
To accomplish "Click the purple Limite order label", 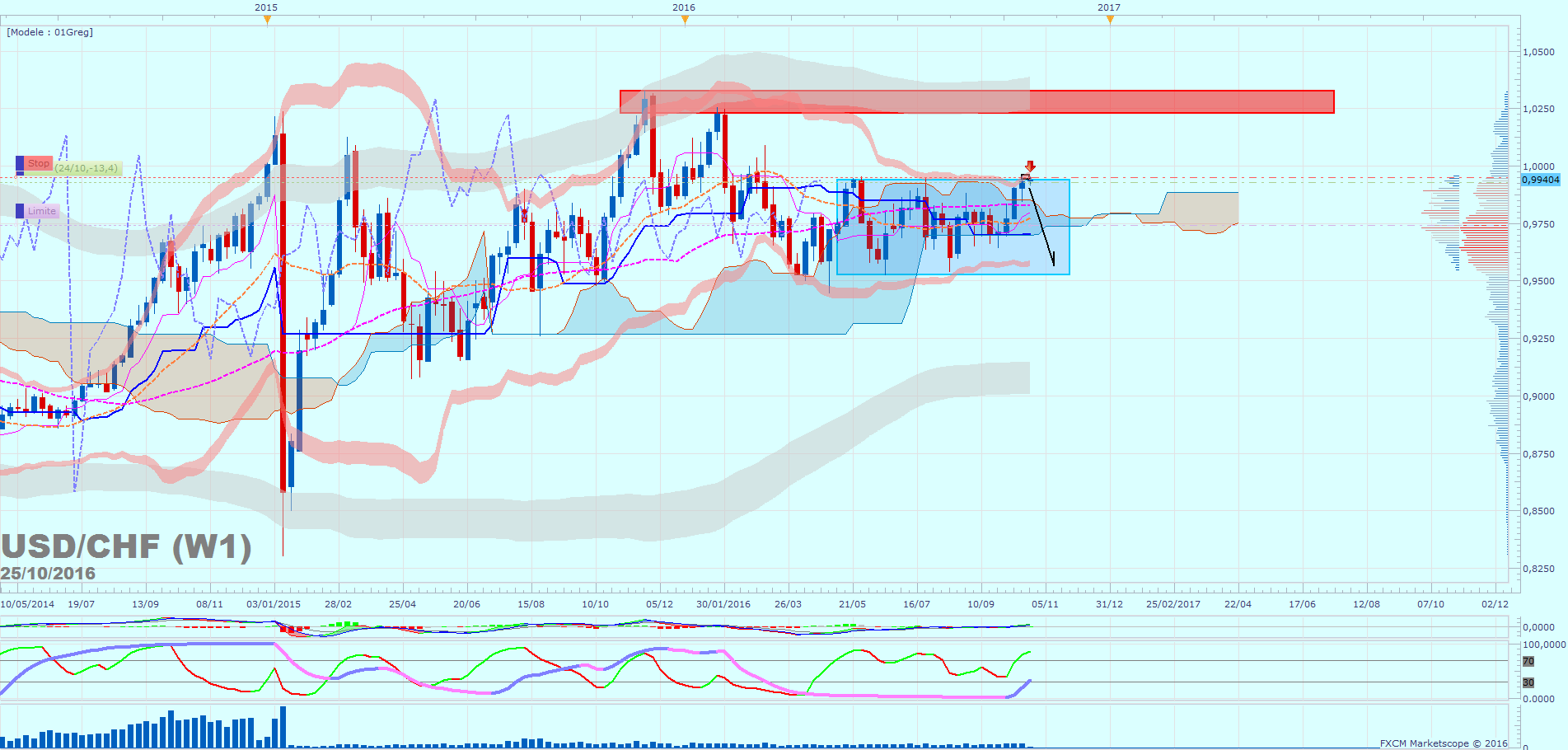I will (x=42, y=211).
